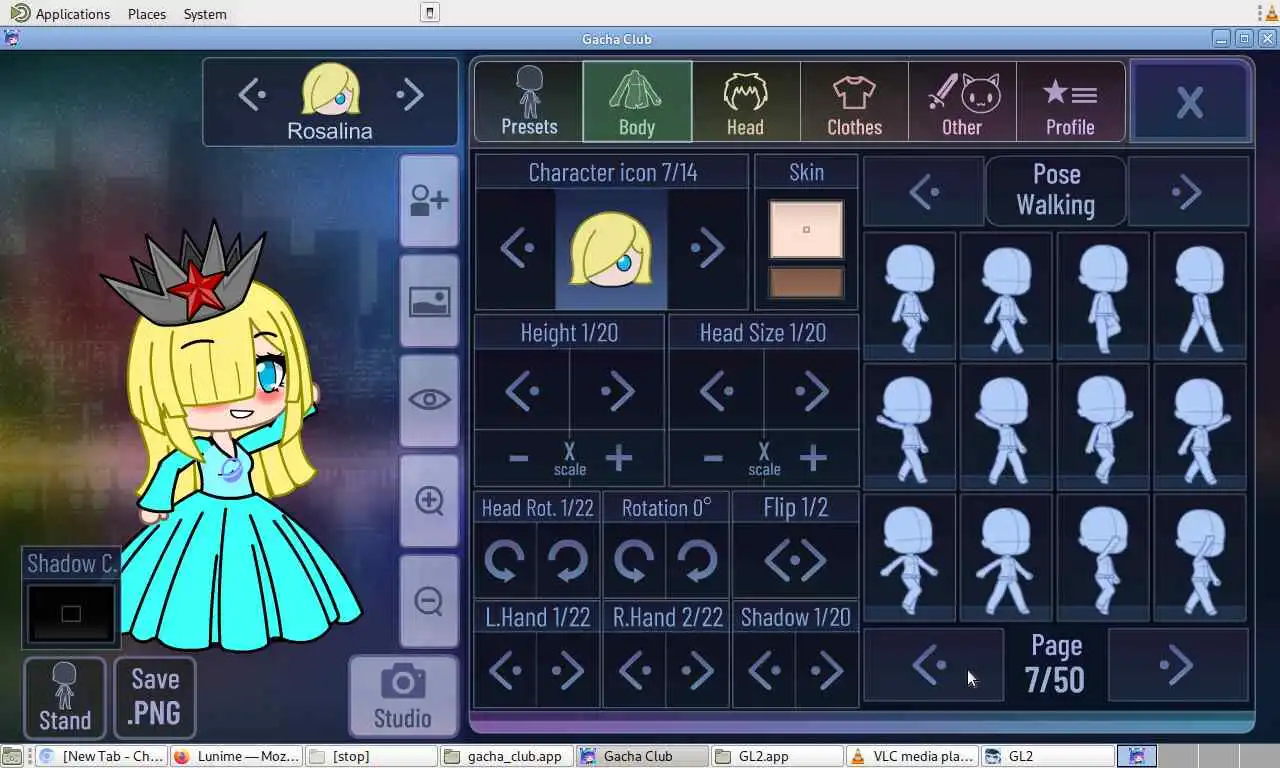Image resolution: width=1280 pixels, height=768 pixels.
Task: Click the Pose Walking label button
Action: (x=1056, y=190)
